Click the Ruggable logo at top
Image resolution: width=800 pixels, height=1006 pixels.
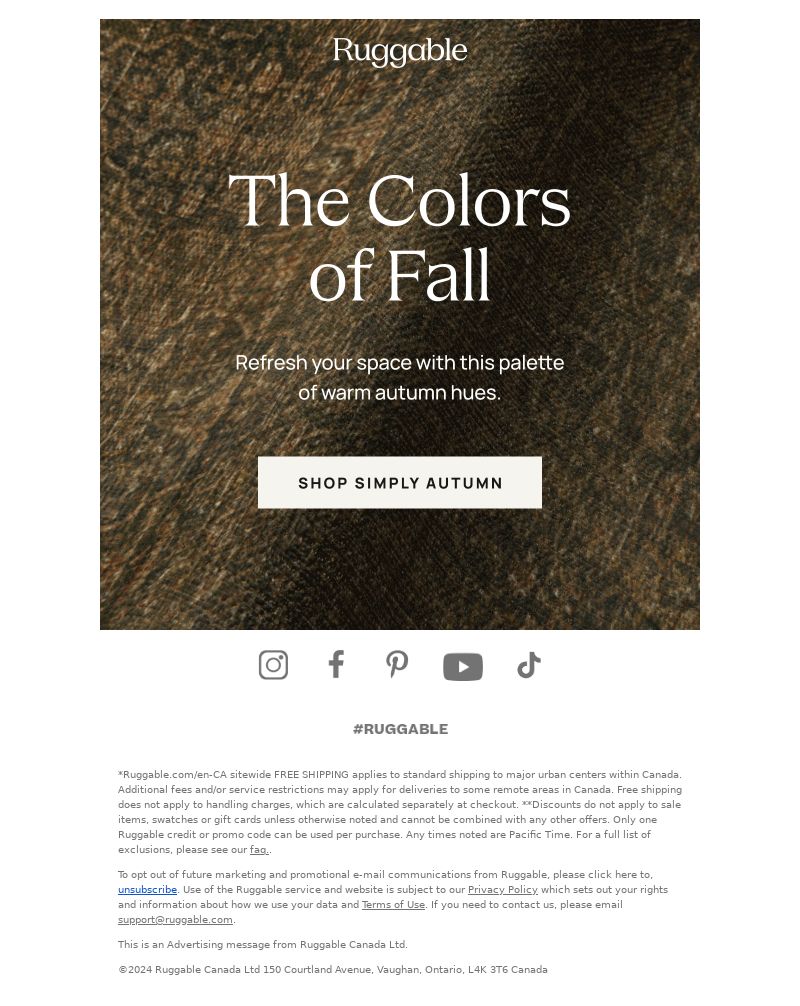(x=400, y=51)
